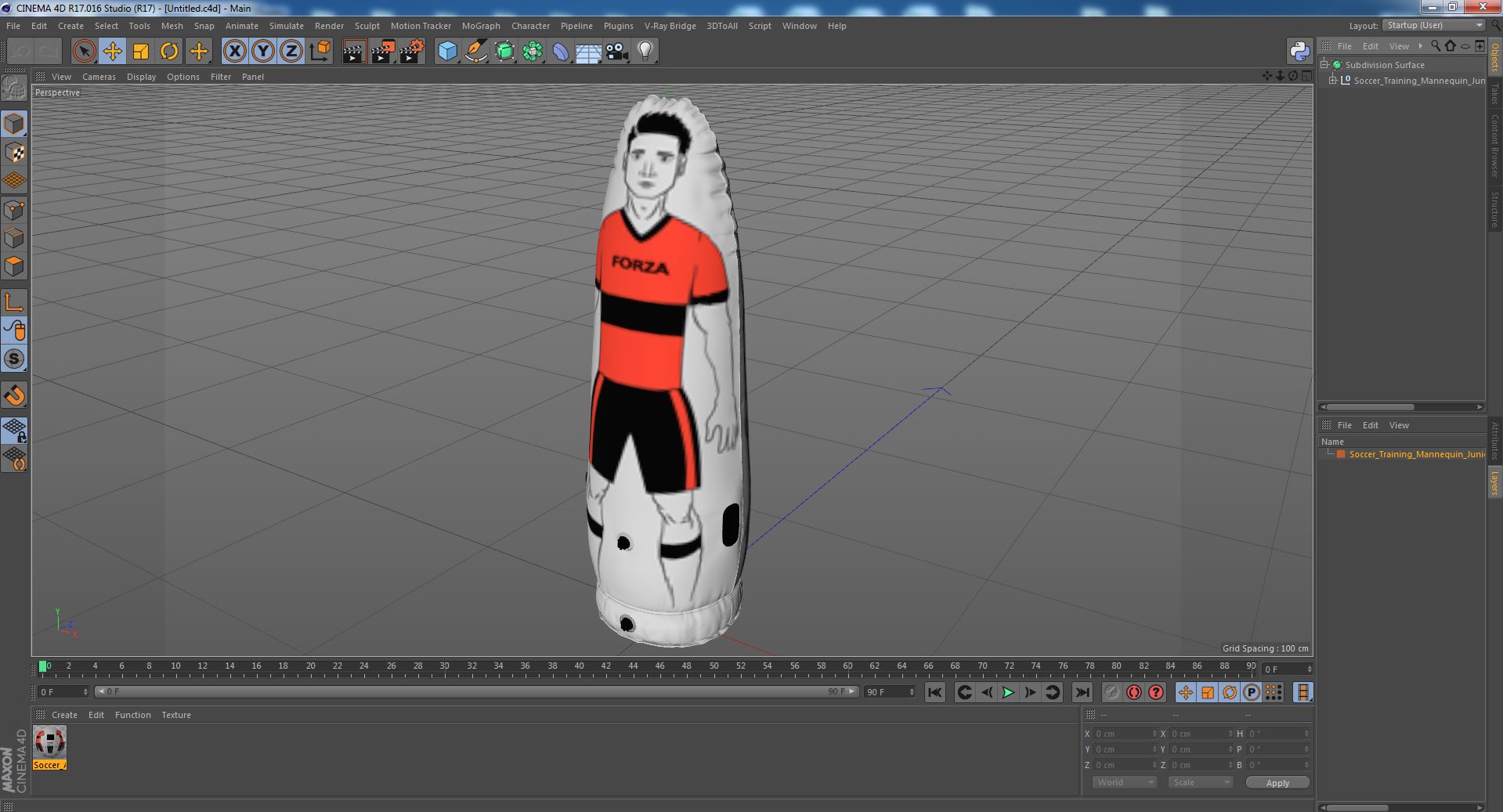Click the Render View icon
1503x812 pixels.
(354, 52)
